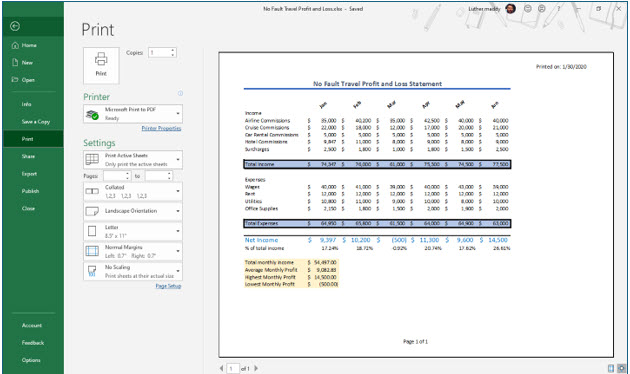
Task: Click the Luther maddy account name
Action: [x=484, y=9]
